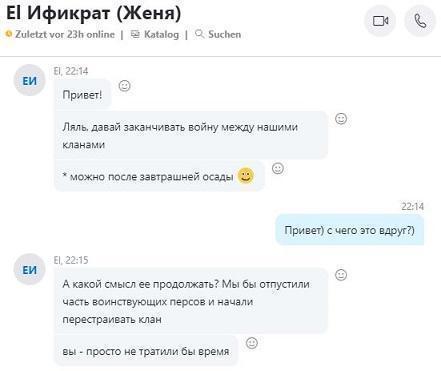Select the 'Zuletzt vor 23h online' status text
The width and height of the screenshot is (441, 371).
click(65, 34)
